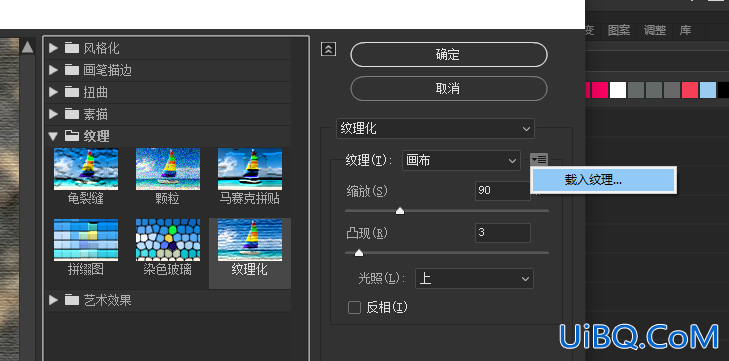Expand the 画笔描边 filter folder
Viewport: 729px width, 361px height.
(x=53, y=70)
